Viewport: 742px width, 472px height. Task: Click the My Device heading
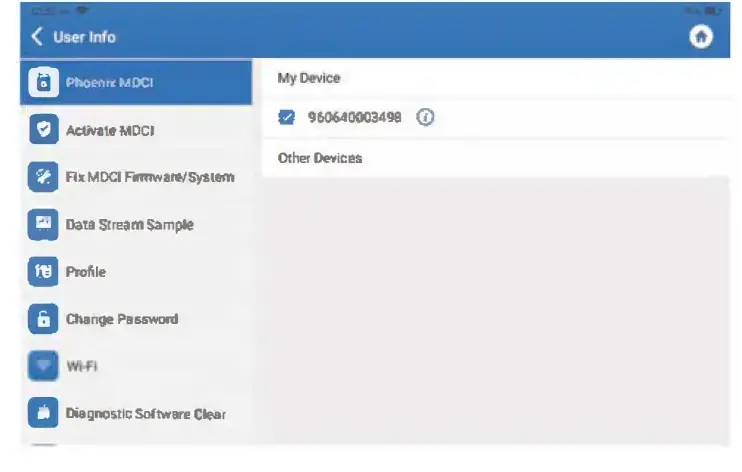(309, 78)
